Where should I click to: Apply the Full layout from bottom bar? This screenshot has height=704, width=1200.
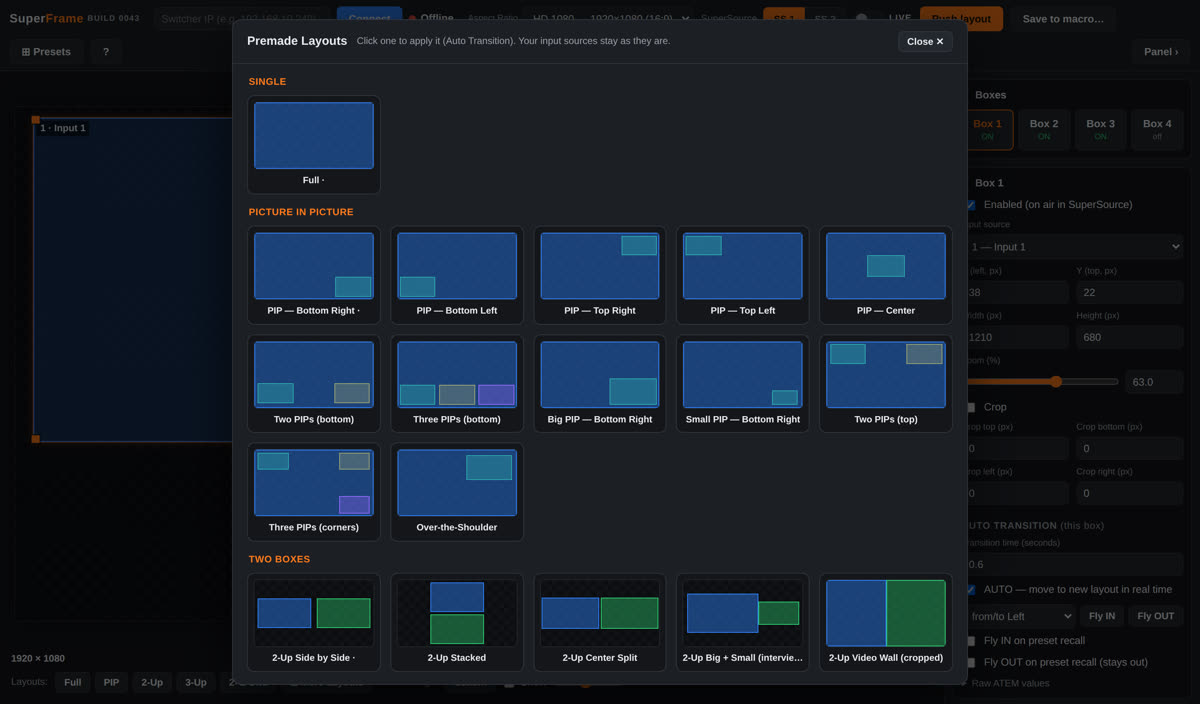pyautogui.click(x=73, y=682)
